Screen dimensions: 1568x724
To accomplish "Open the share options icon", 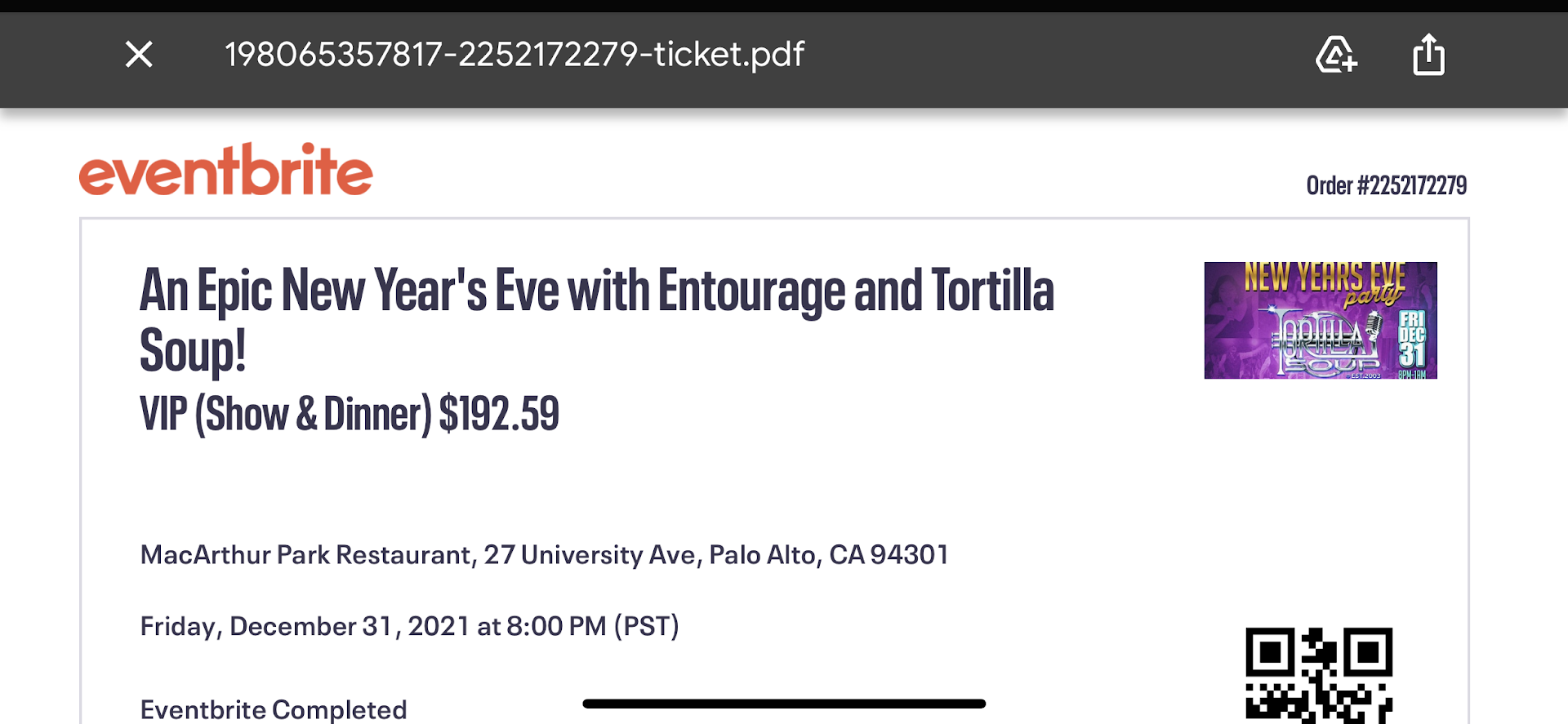I will point(1428,55).
